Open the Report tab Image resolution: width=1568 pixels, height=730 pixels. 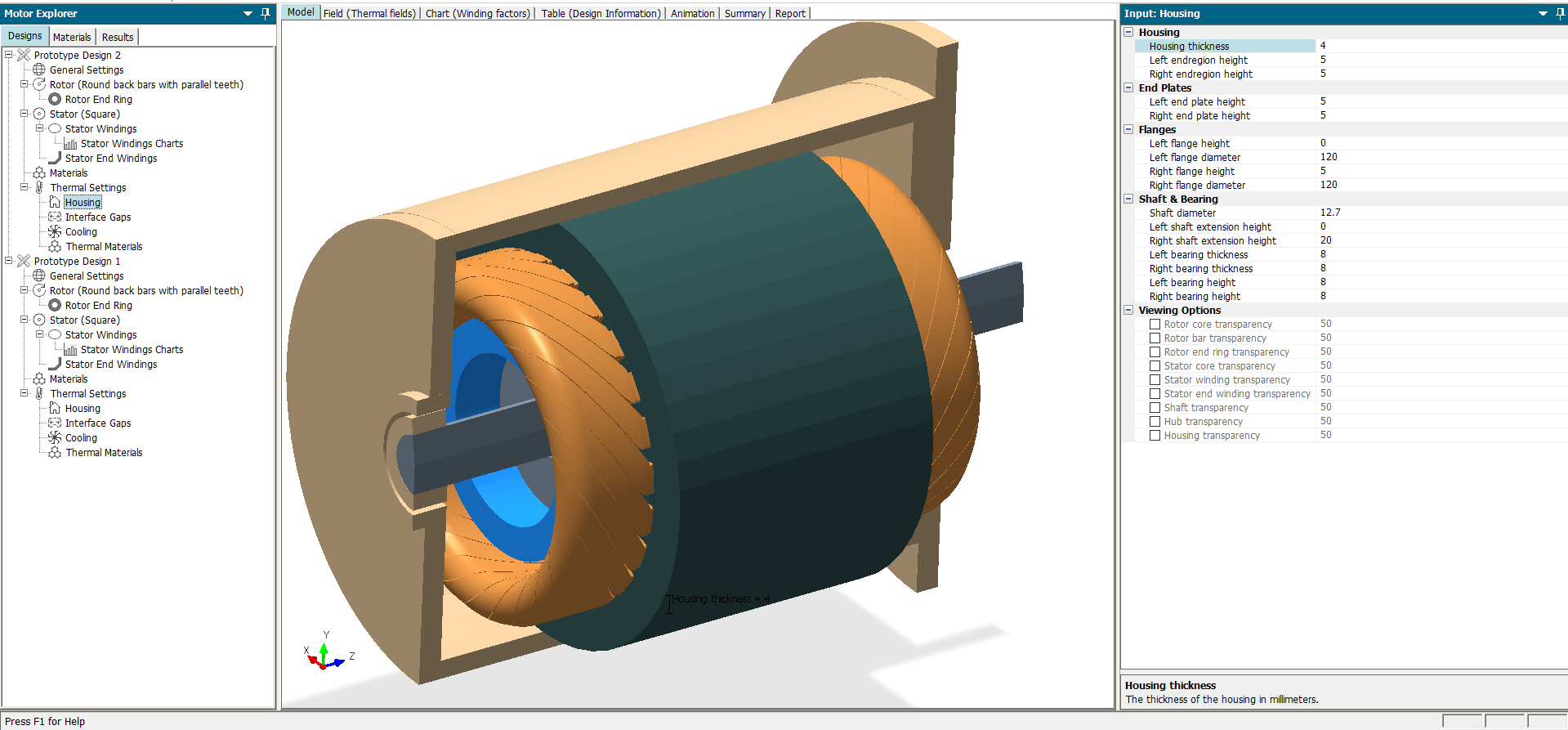[790, 13]
